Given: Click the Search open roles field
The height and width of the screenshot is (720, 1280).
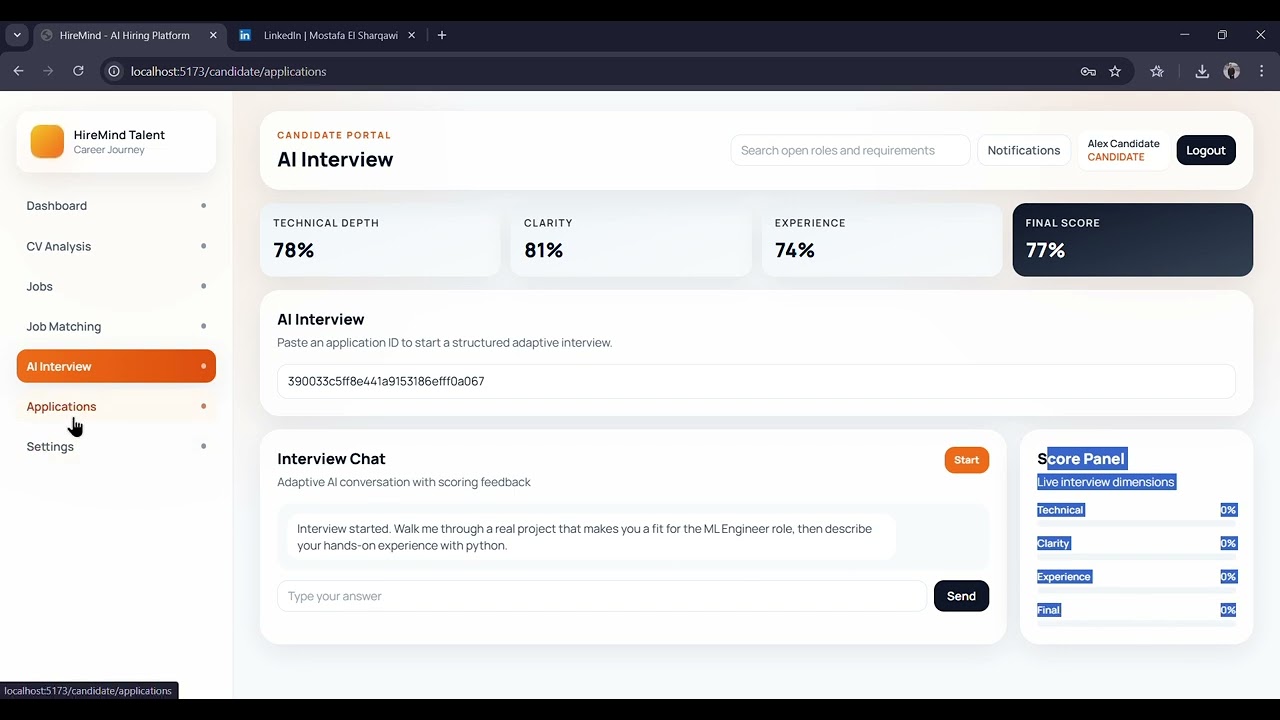Looking at the screenshot, I should pyautogui.click(x=850, y=150).
